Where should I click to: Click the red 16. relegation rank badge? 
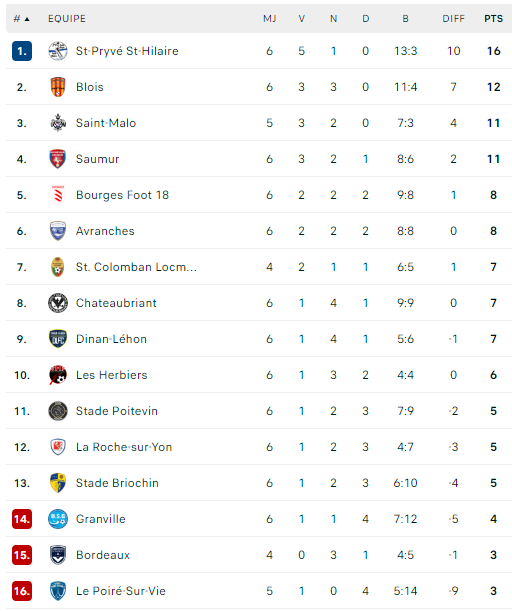[x=22, y=591]
